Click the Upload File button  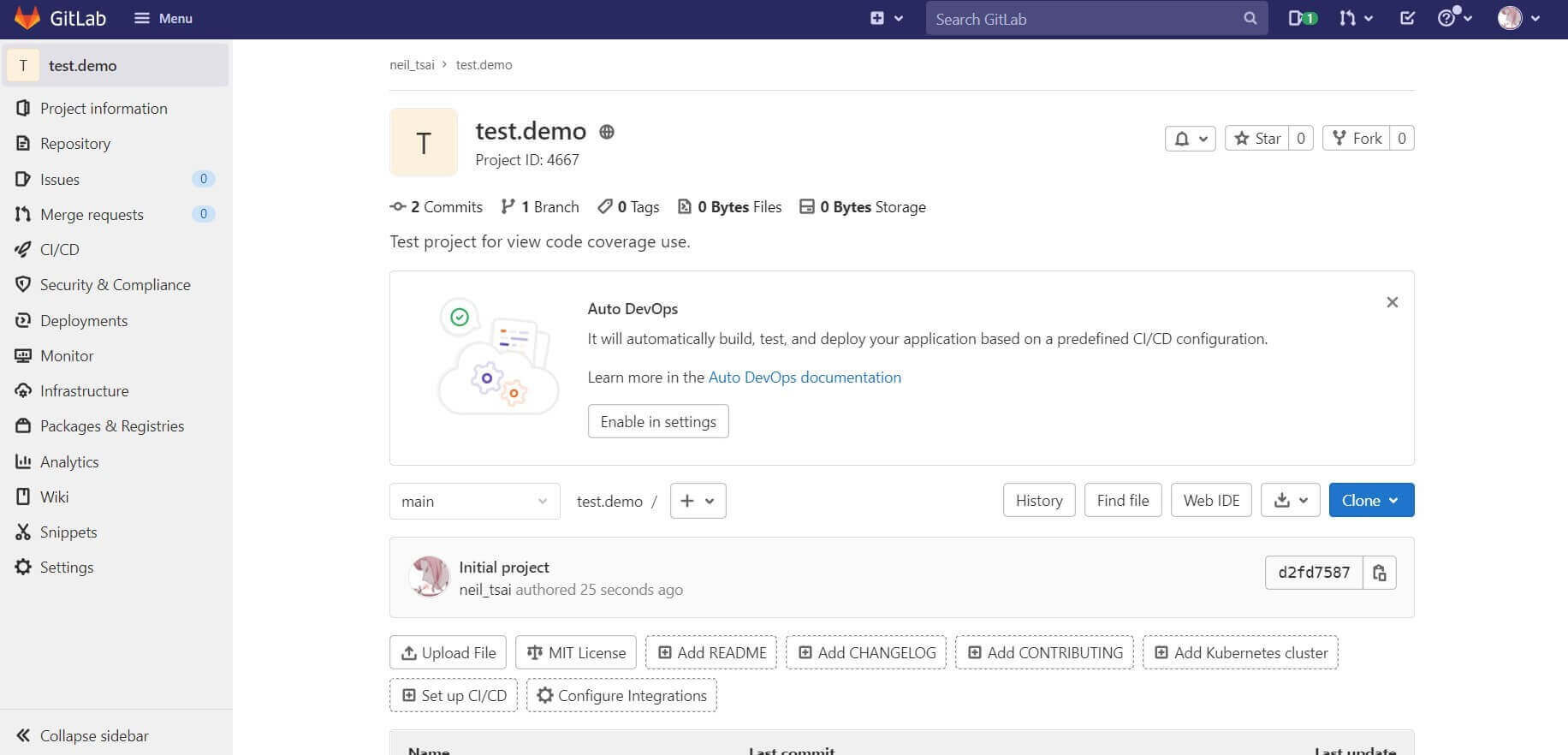(x=448, y=652)
